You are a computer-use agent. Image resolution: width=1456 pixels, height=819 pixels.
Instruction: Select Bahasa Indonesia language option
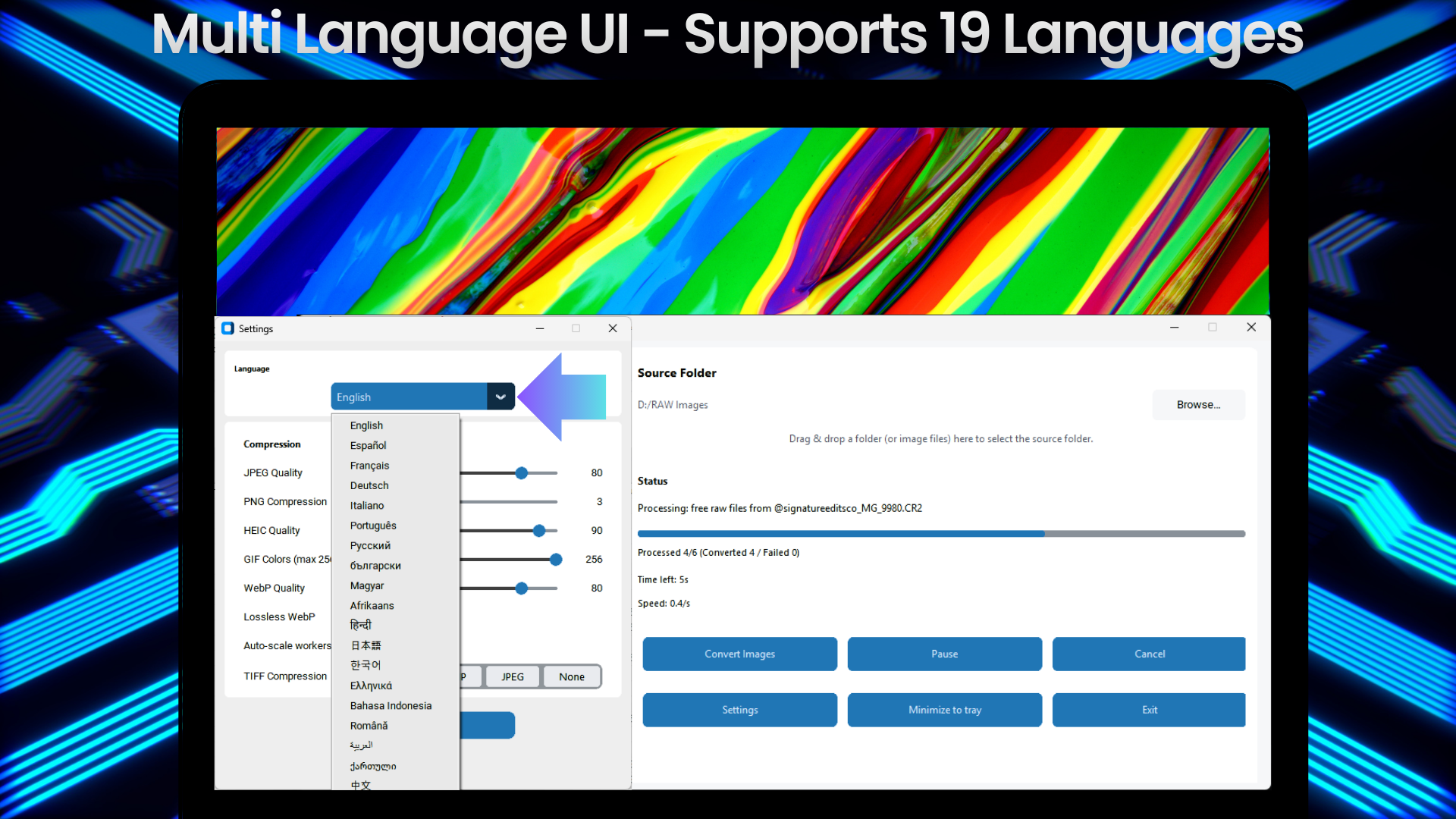[x=391, y=705]
